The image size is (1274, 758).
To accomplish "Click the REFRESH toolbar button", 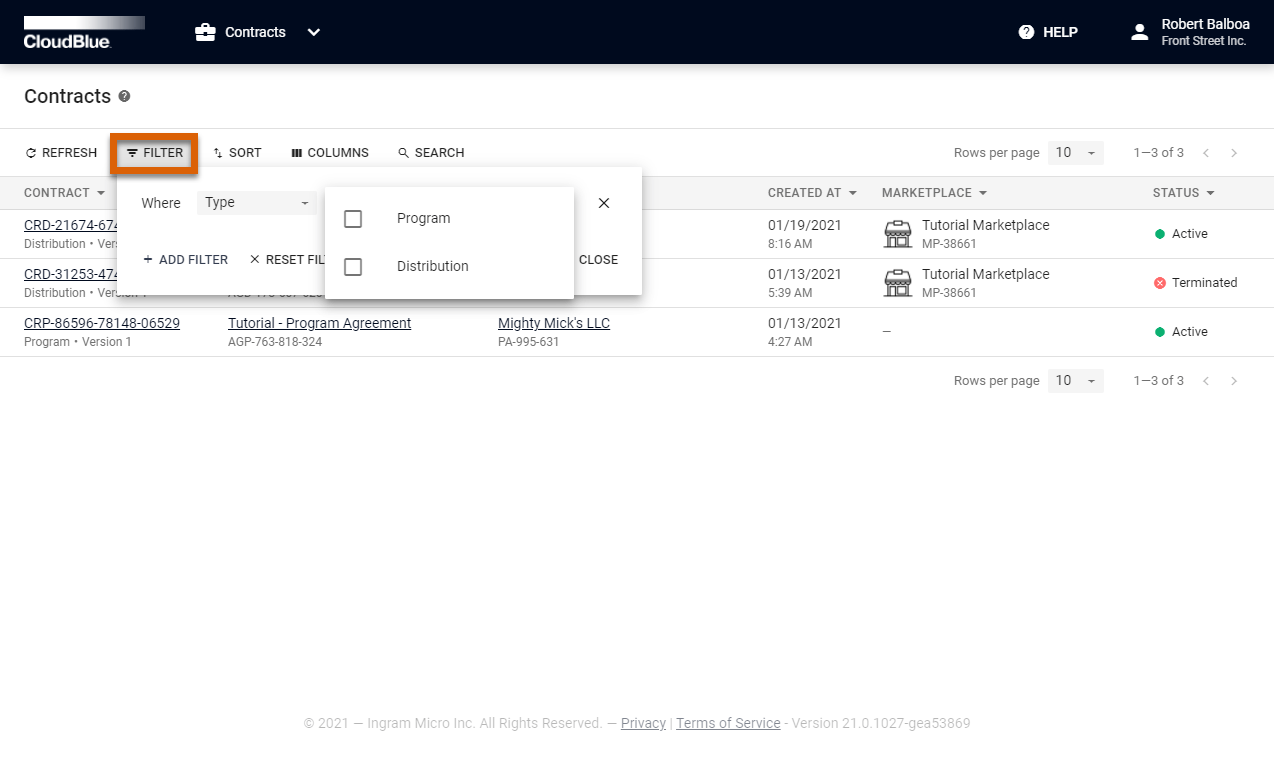I will 61,153.
